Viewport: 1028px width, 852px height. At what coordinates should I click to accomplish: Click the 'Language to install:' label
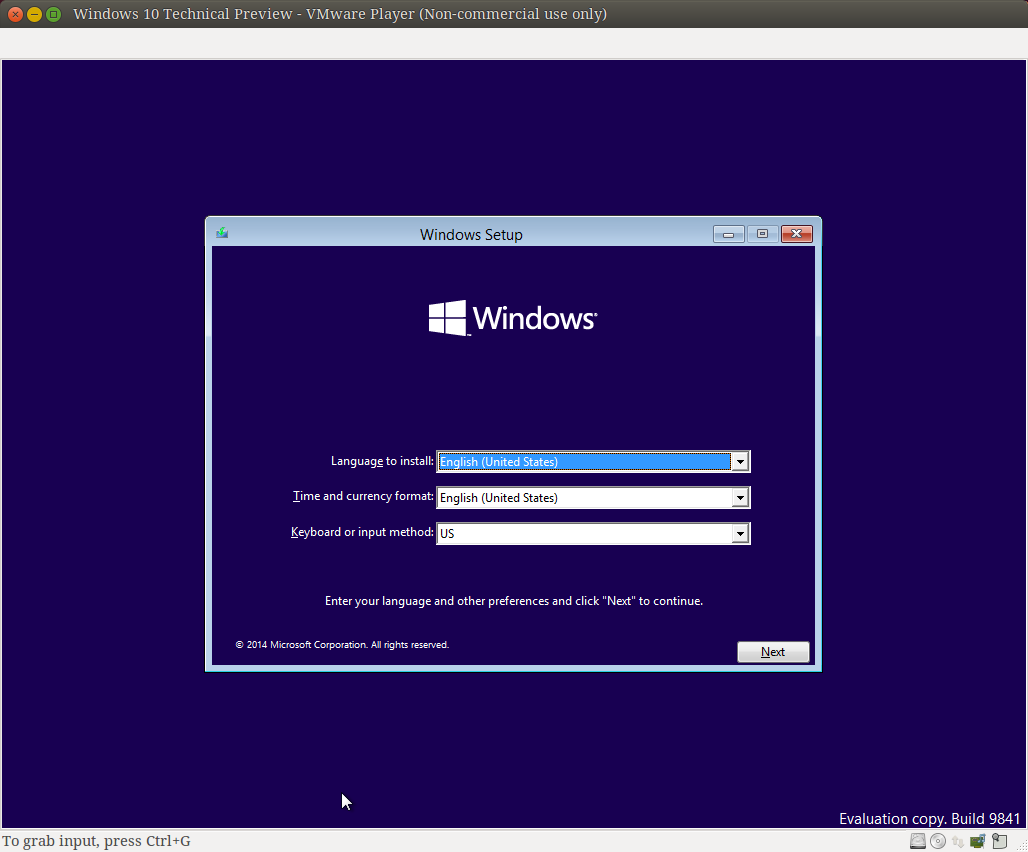(382, 461)
